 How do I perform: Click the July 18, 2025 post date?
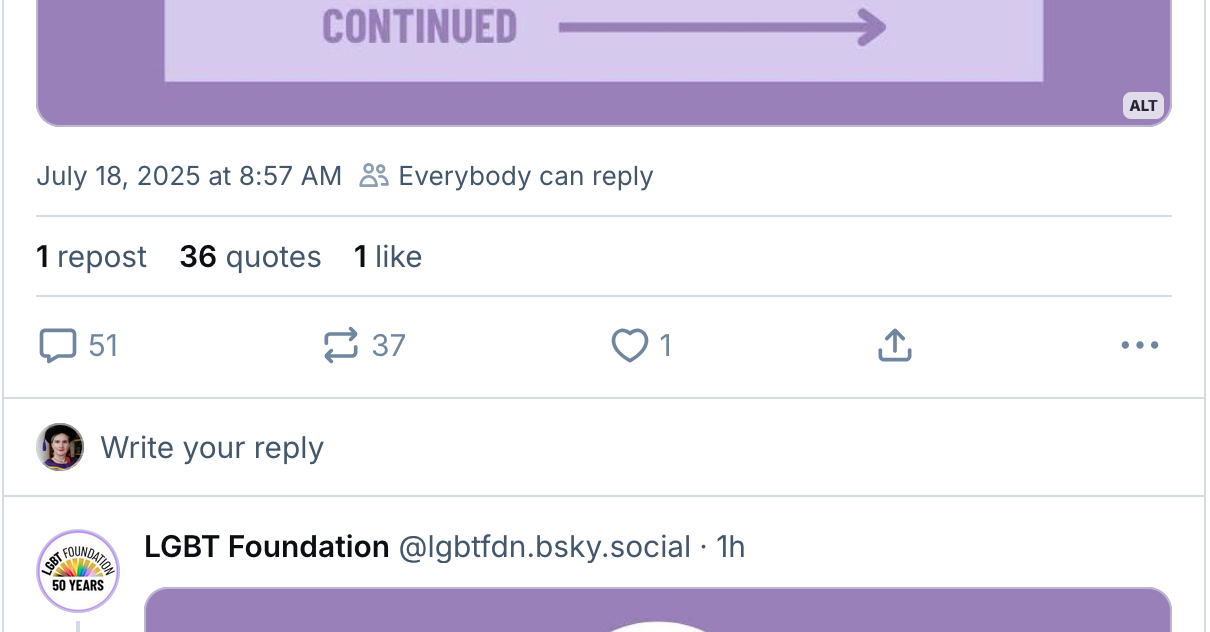[x=189, y=176]
